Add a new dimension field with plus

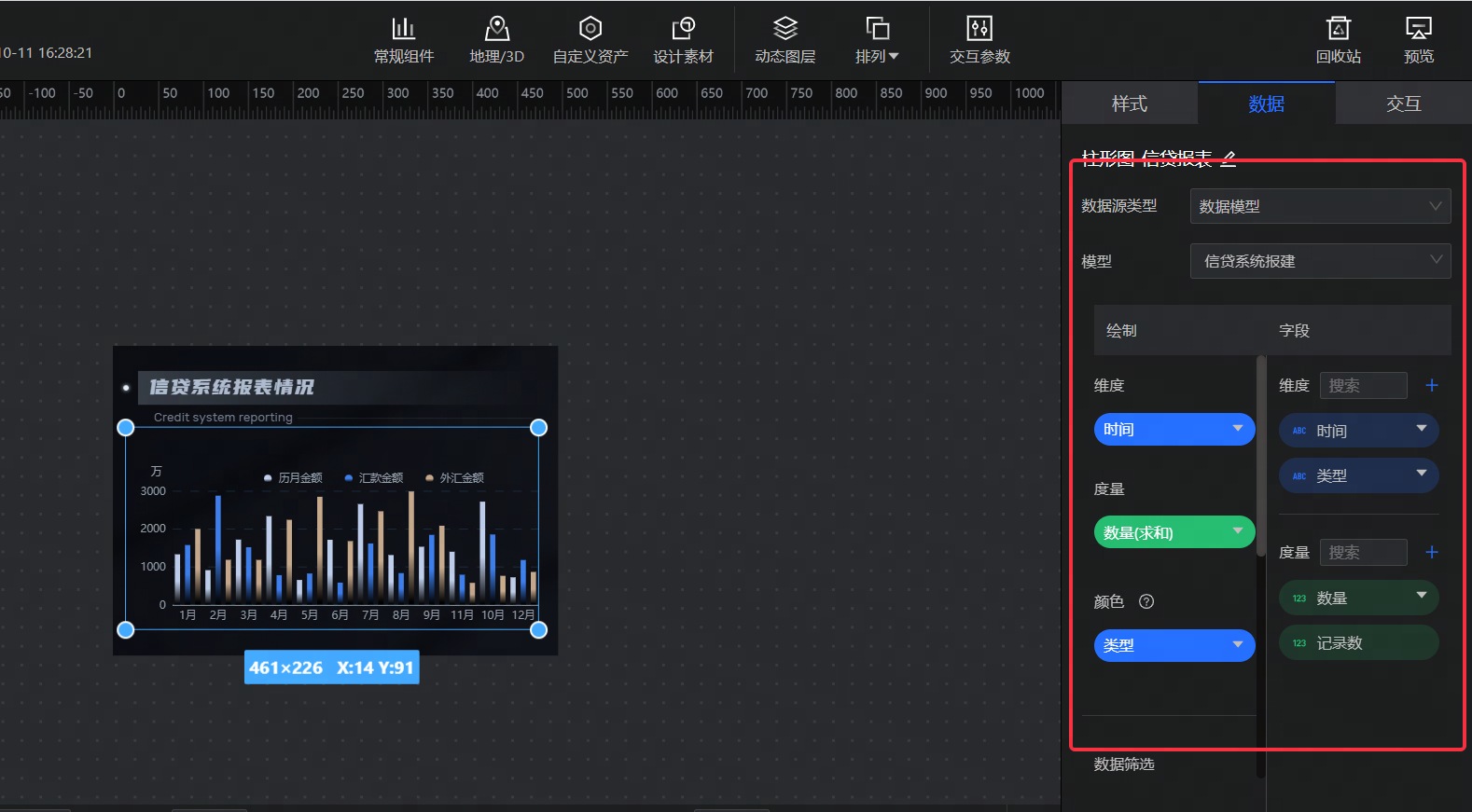(1432, 386)
